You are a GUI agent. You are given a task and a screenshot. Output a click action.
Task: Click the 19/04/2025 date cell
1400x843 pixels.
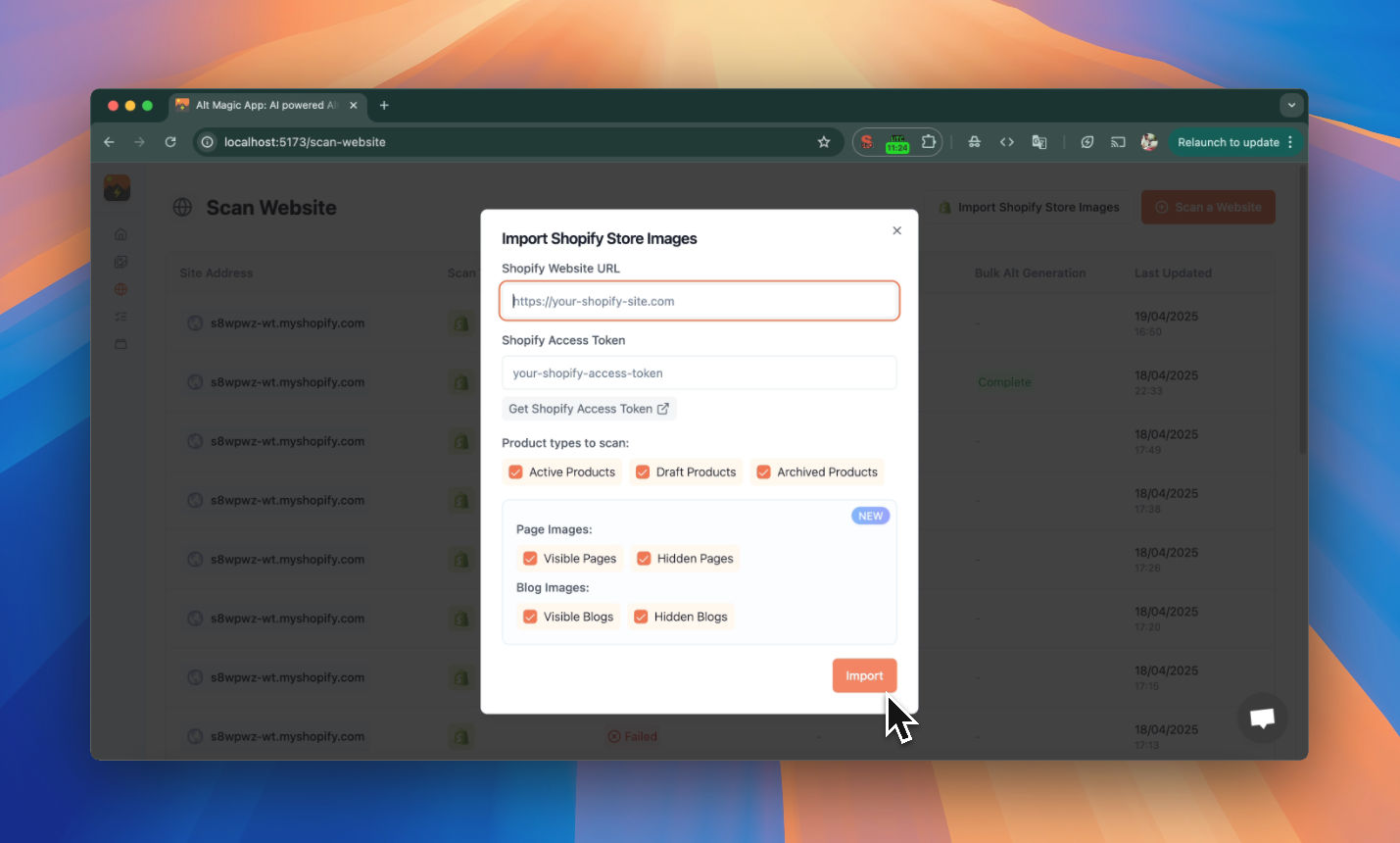1166,323
